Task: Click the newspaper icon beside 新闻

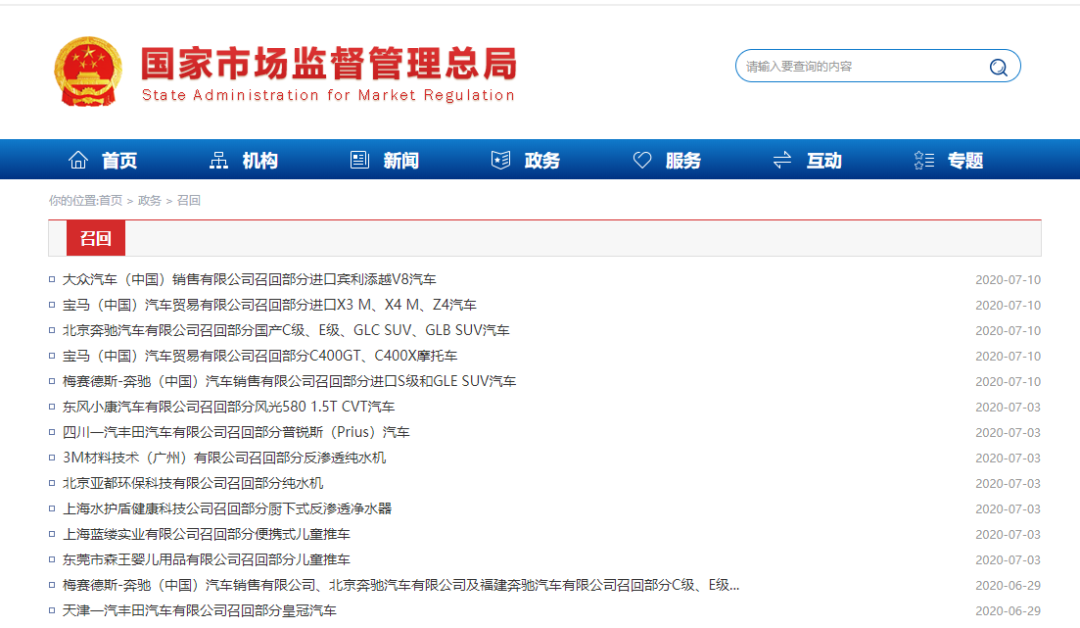Action: 360,160
